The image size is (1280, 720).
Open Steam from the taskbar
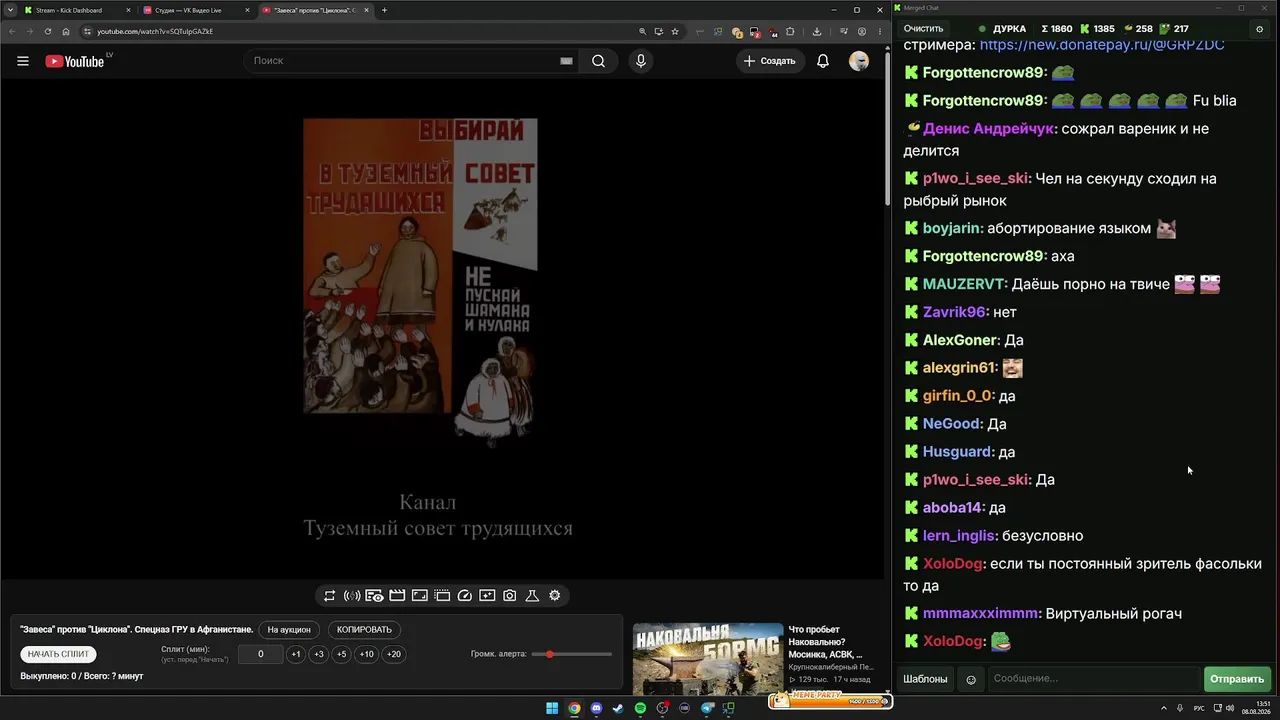point(618,709)
